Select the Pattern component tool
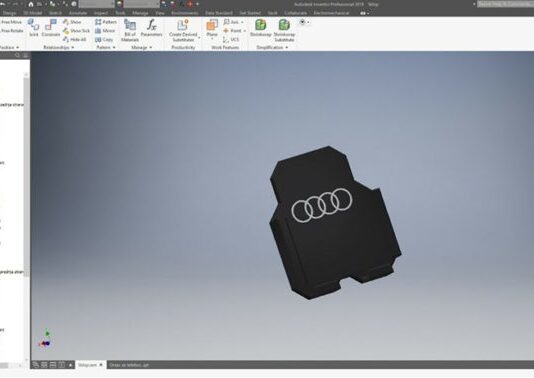 [106, 22]
